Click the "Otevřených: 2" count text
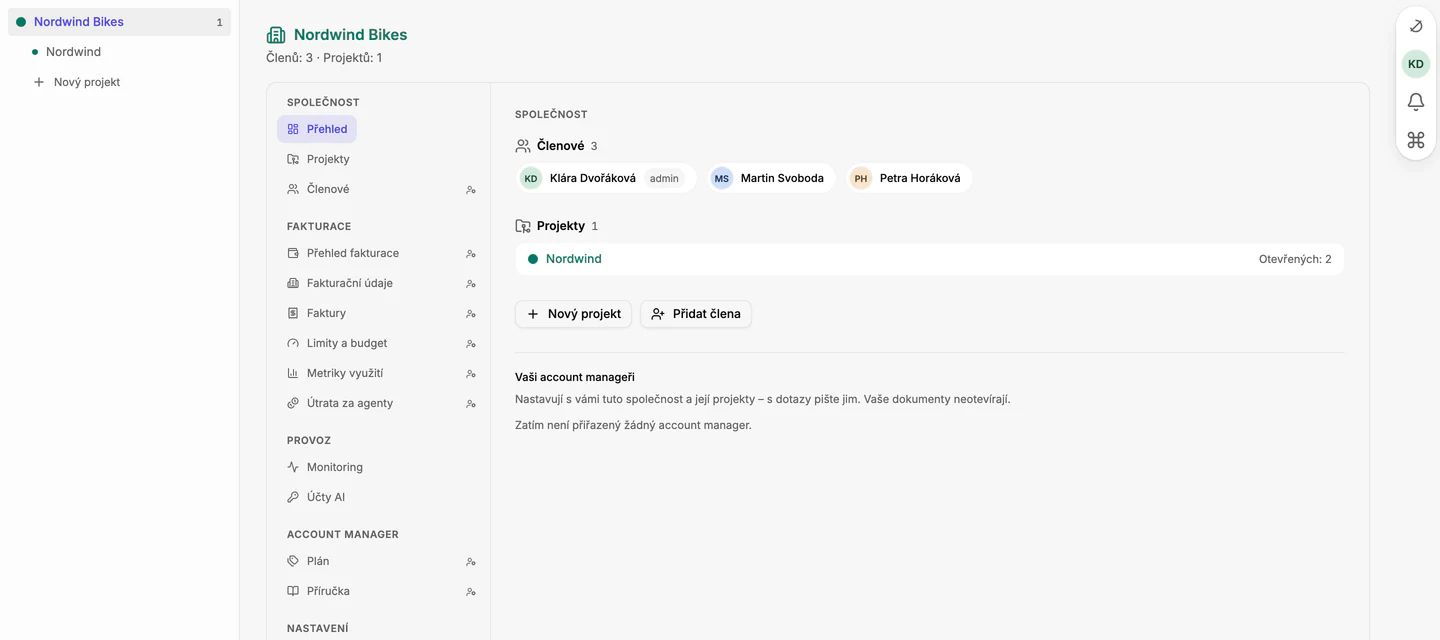 pos(1295,259)
